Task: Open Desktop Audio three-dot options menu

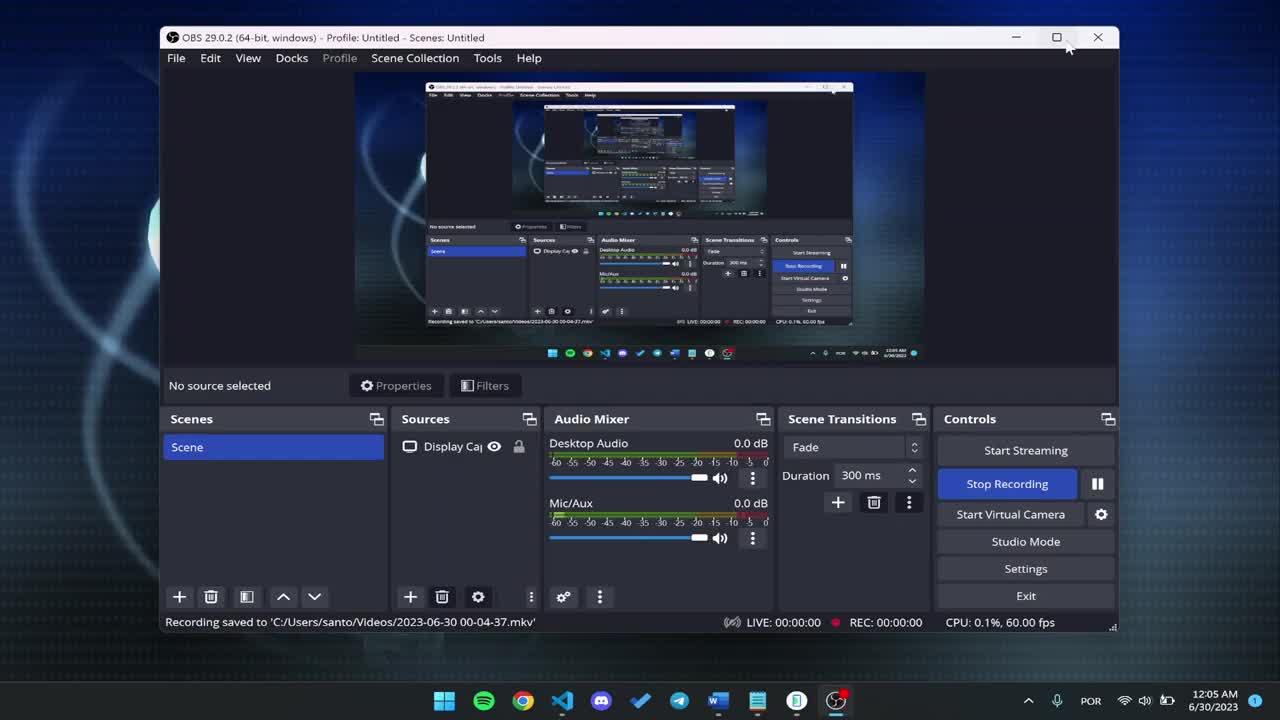Action: [753, 478]
